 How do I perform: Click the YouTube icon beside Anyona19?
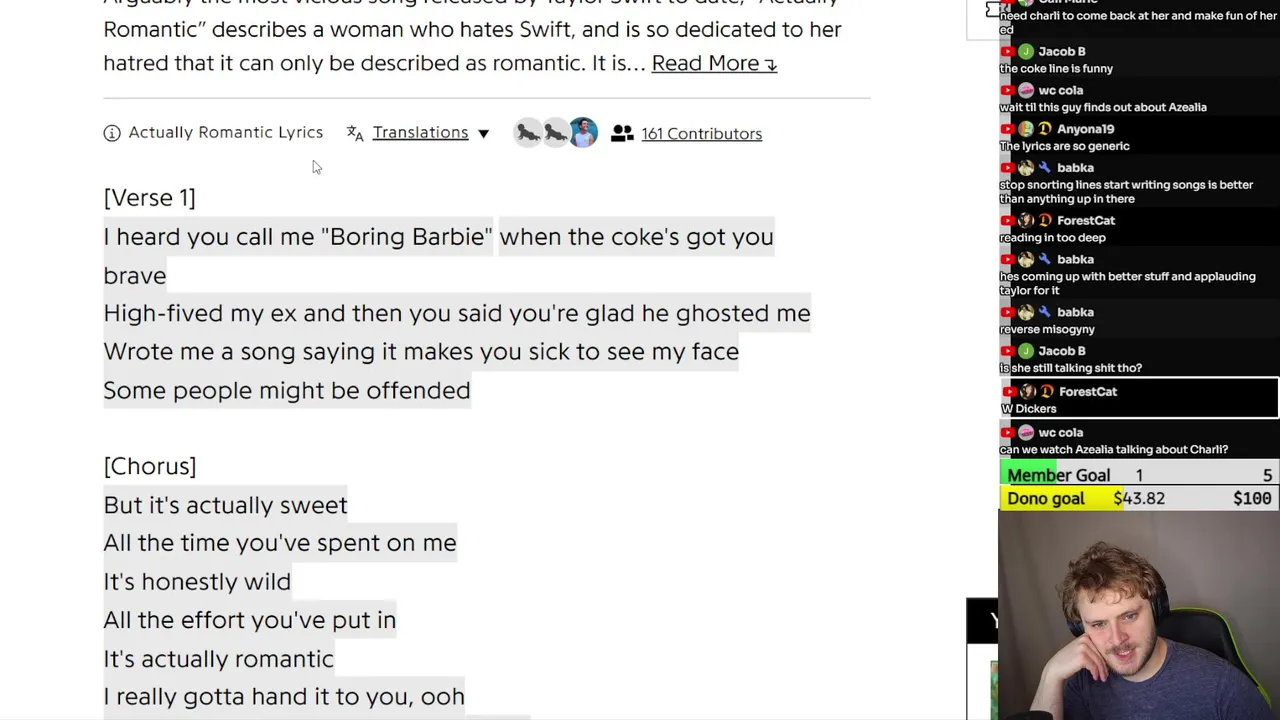(1008, 129)
